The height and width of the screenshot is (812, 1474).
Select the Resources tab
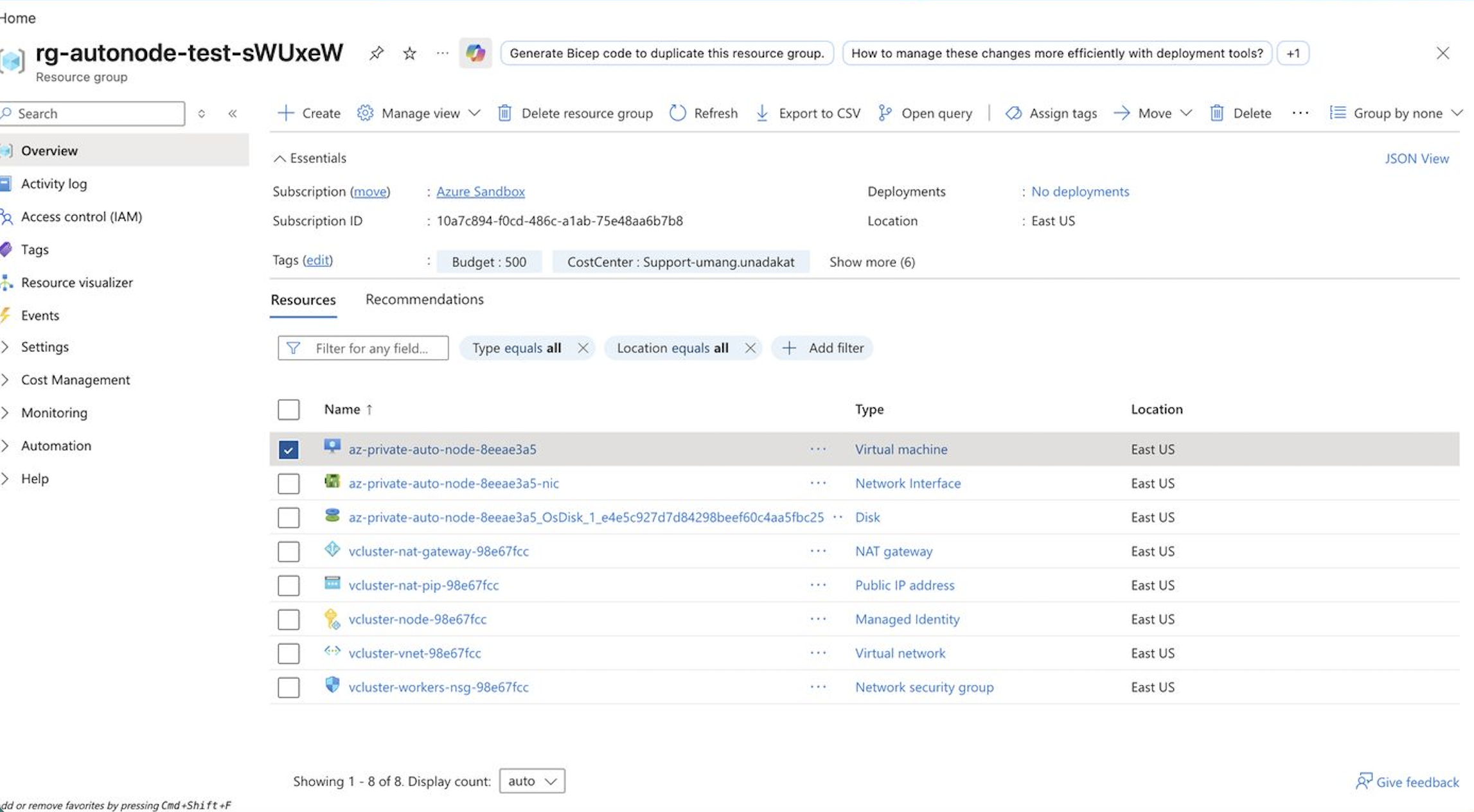point(303,300)
